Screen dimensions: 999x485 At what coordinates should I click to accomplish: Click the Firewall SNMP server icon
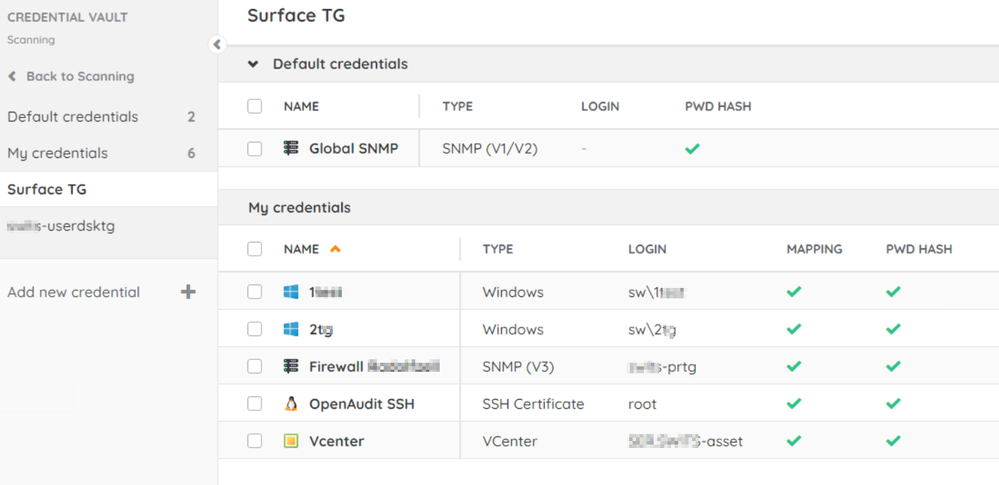click(291, 366)
